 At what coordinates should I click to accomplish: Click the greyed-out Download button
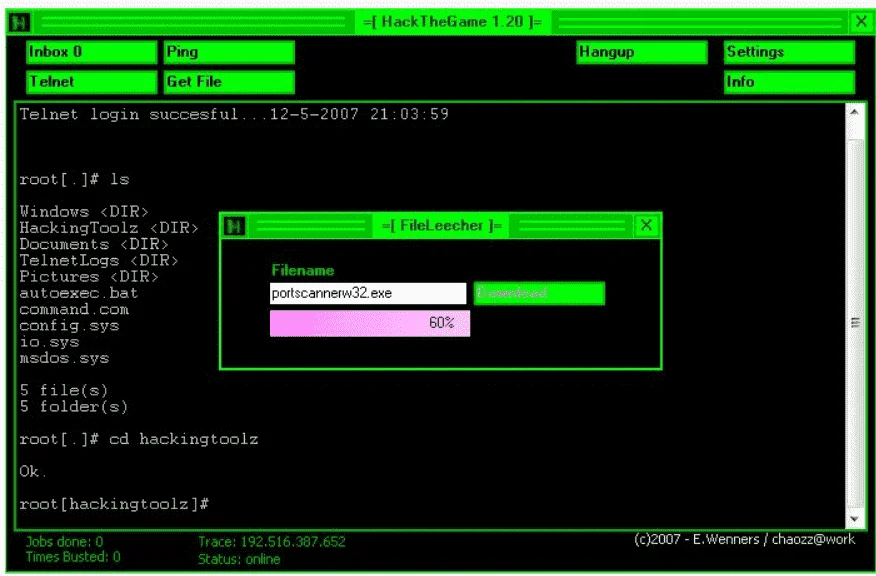click(x=539, y=293)
